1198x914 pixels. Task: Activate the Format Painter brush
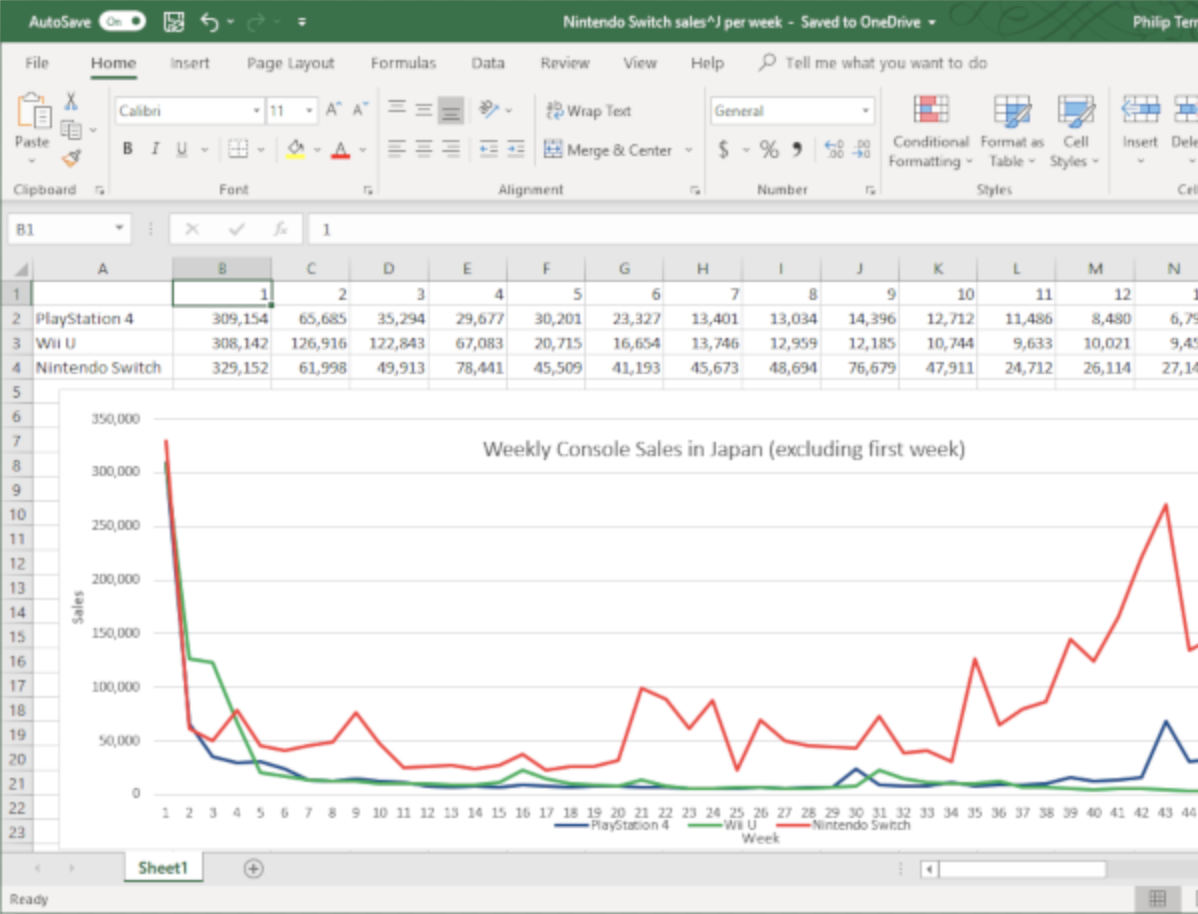tap(72, 158)
